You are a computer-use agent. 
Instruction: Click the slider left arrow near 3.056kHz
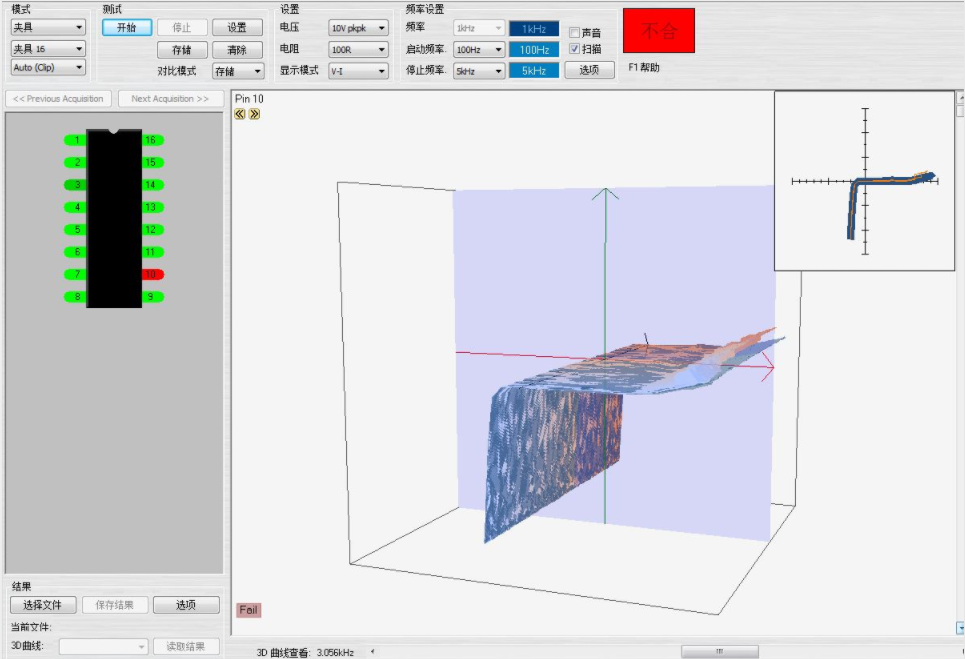click(372, 652)
